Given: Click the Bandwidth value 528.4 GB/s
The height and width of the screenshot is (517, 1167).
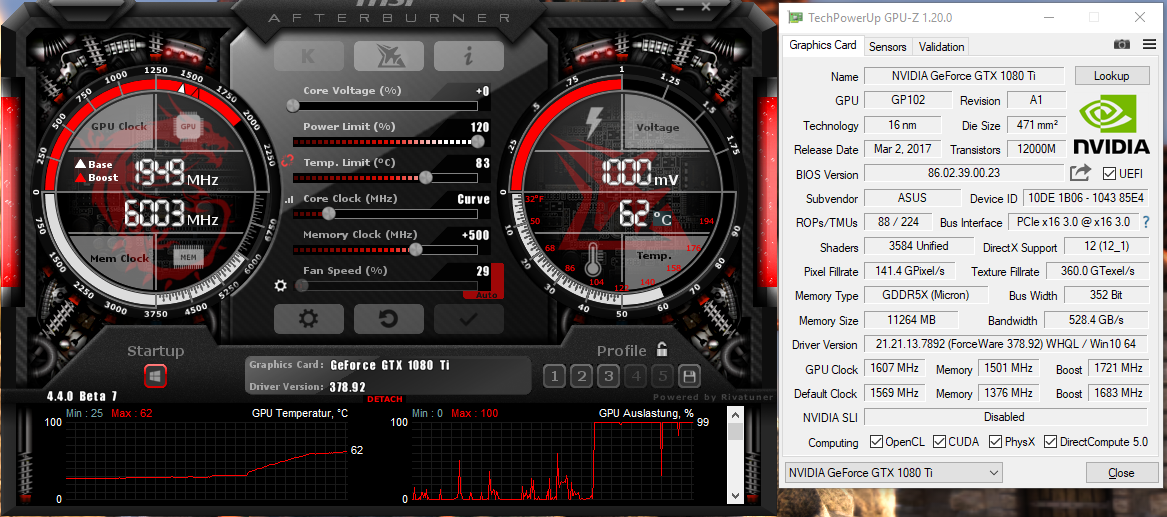Looking at the screenshot, I should point(1096,320).
